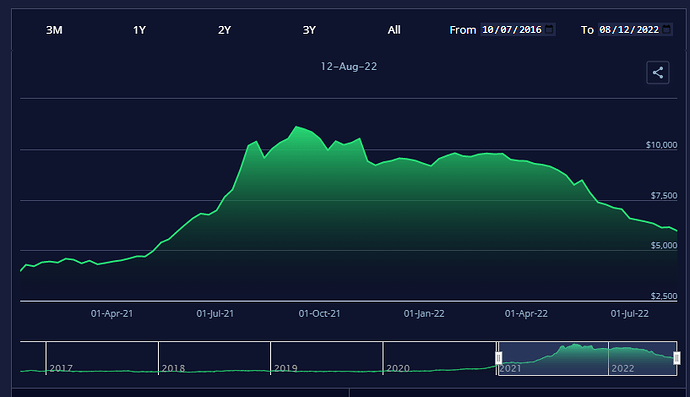690x397 pixels.
Task: Edit the To date field 08/12/2022
Action: (x=635, y=29)
